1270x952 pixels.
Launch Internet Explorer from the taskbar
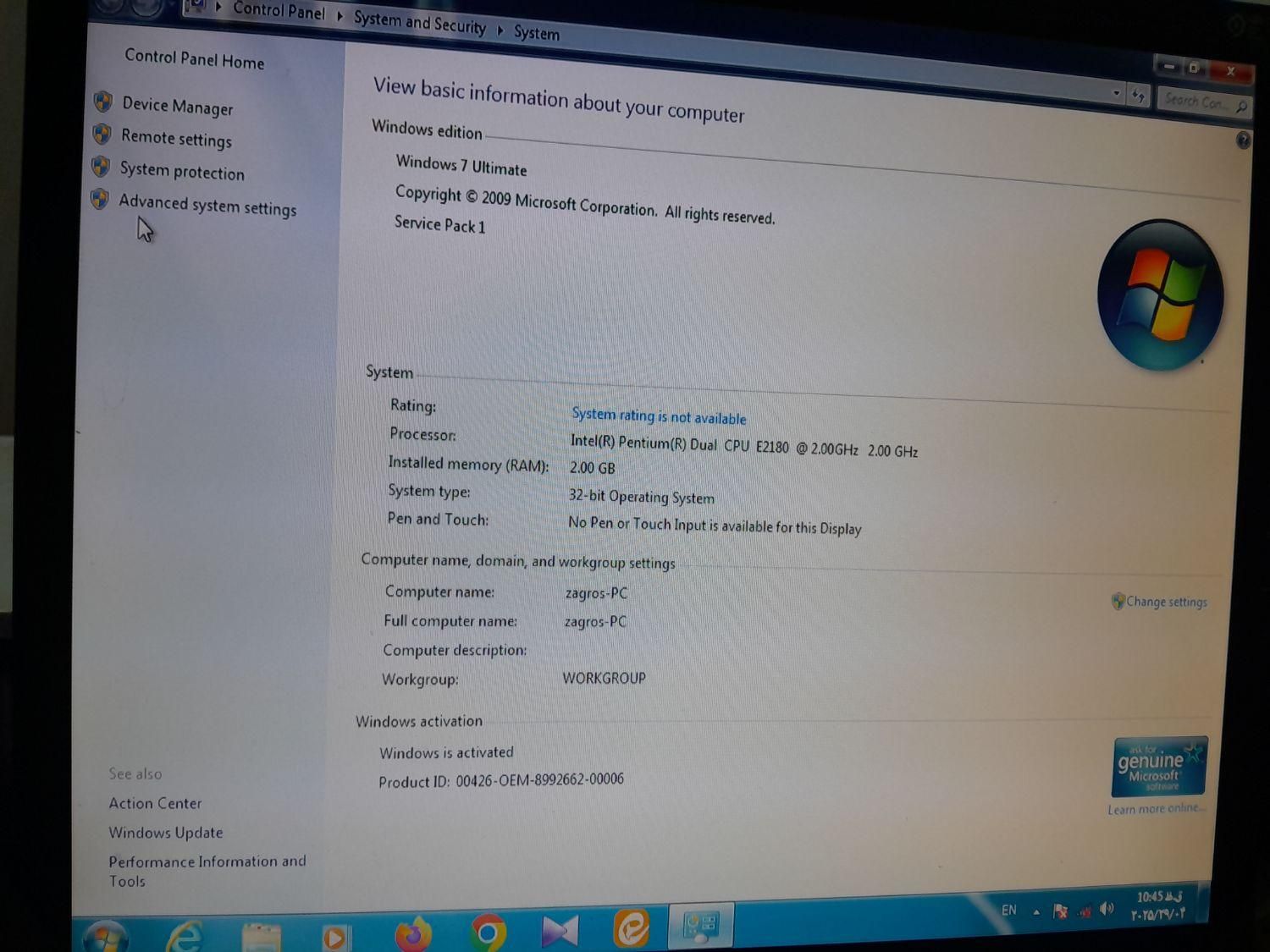(x=184, y=936)
